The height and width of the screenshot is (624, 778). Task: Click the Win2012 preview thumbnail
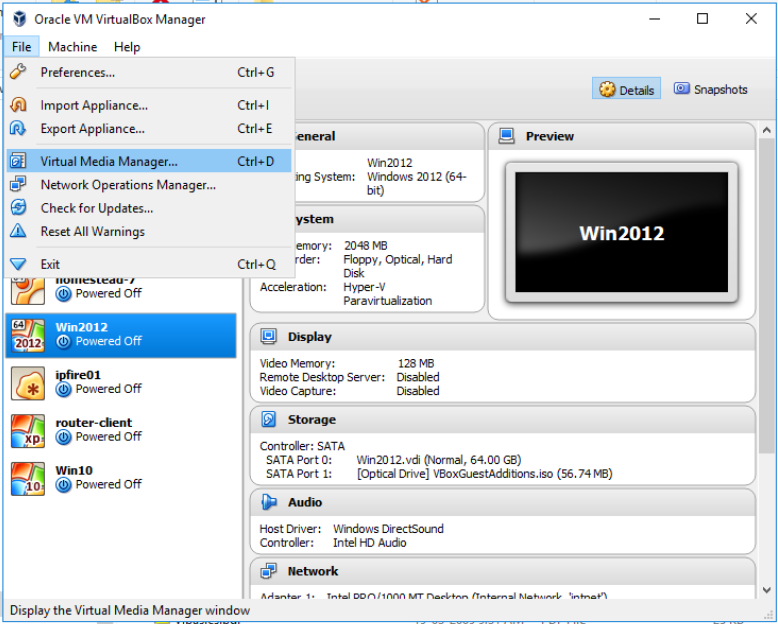click(622, 232)
